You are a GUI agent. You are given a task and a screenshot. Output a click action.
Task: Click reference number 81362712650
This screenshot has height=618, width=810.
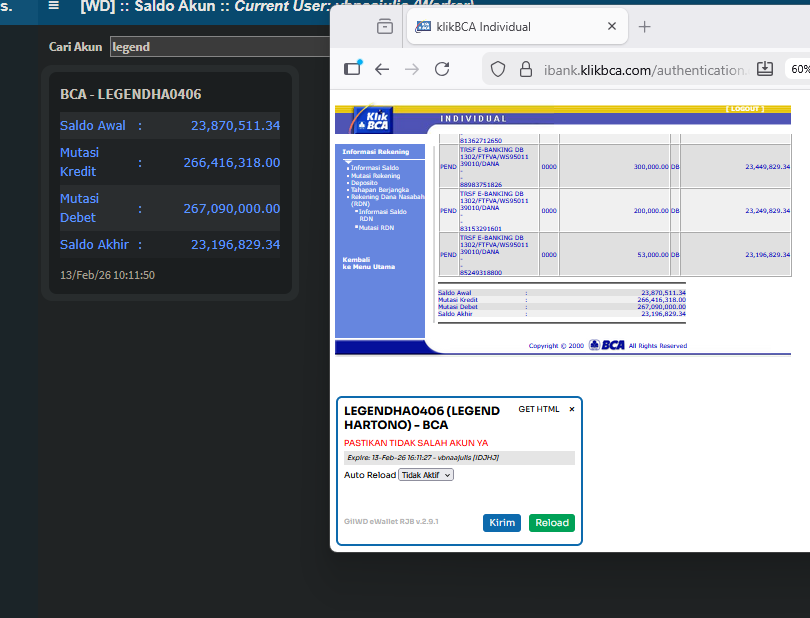481,141
